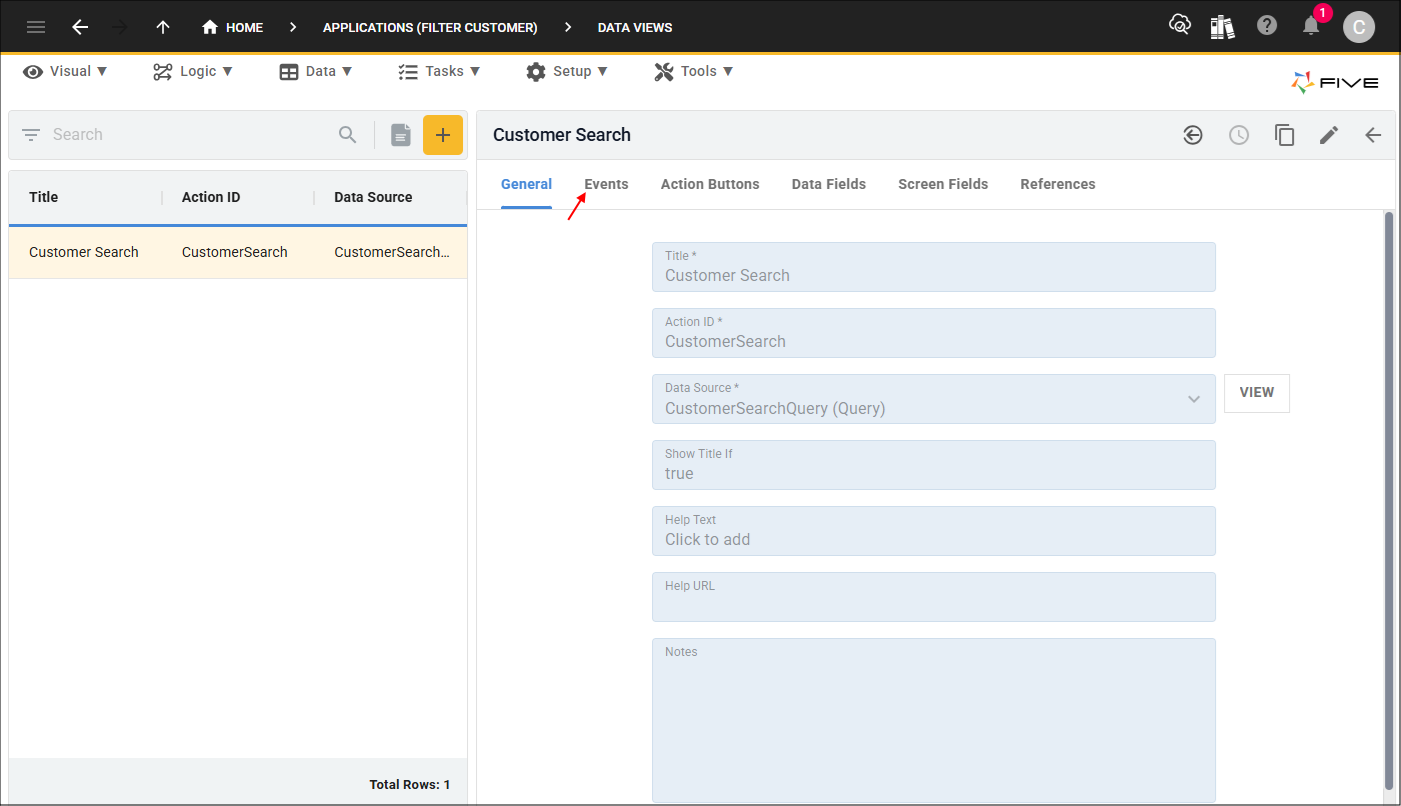Open the documentation books icon
Screen dimensions: 1401x806
tap(1222, 27)
